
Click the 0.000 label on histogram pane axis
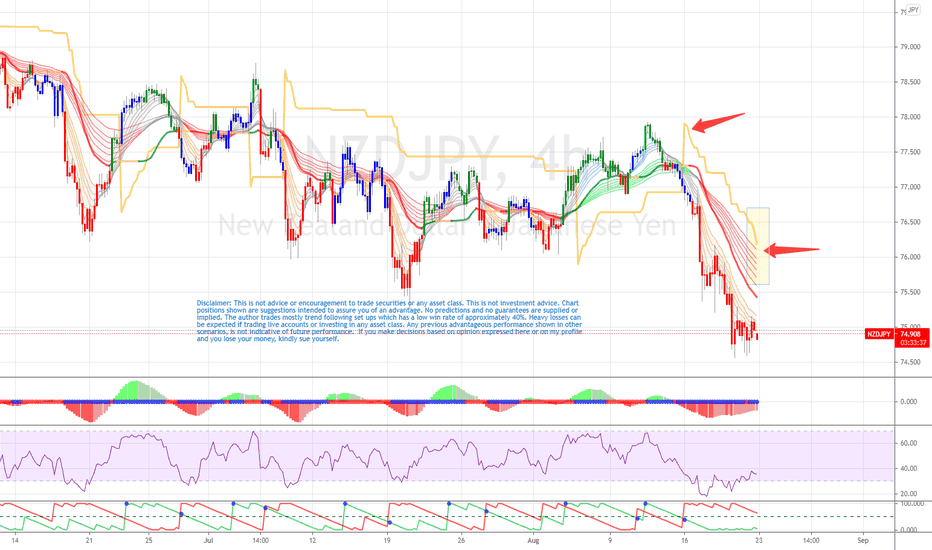(x=909, y=402)
